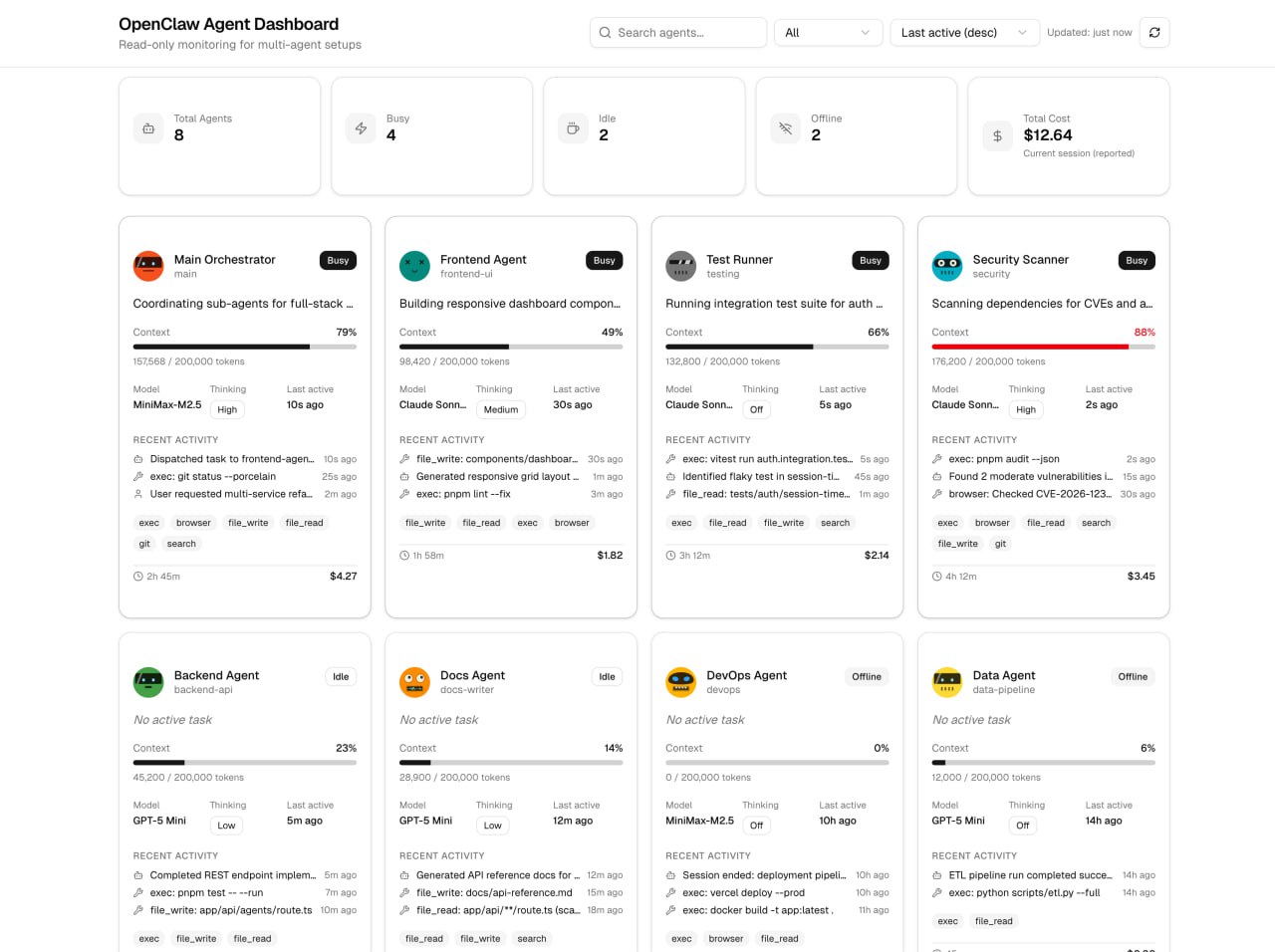1275x952 pixels.
Task: Click the Frontend Agent avatar icon
Action: (x=414, y=265)
